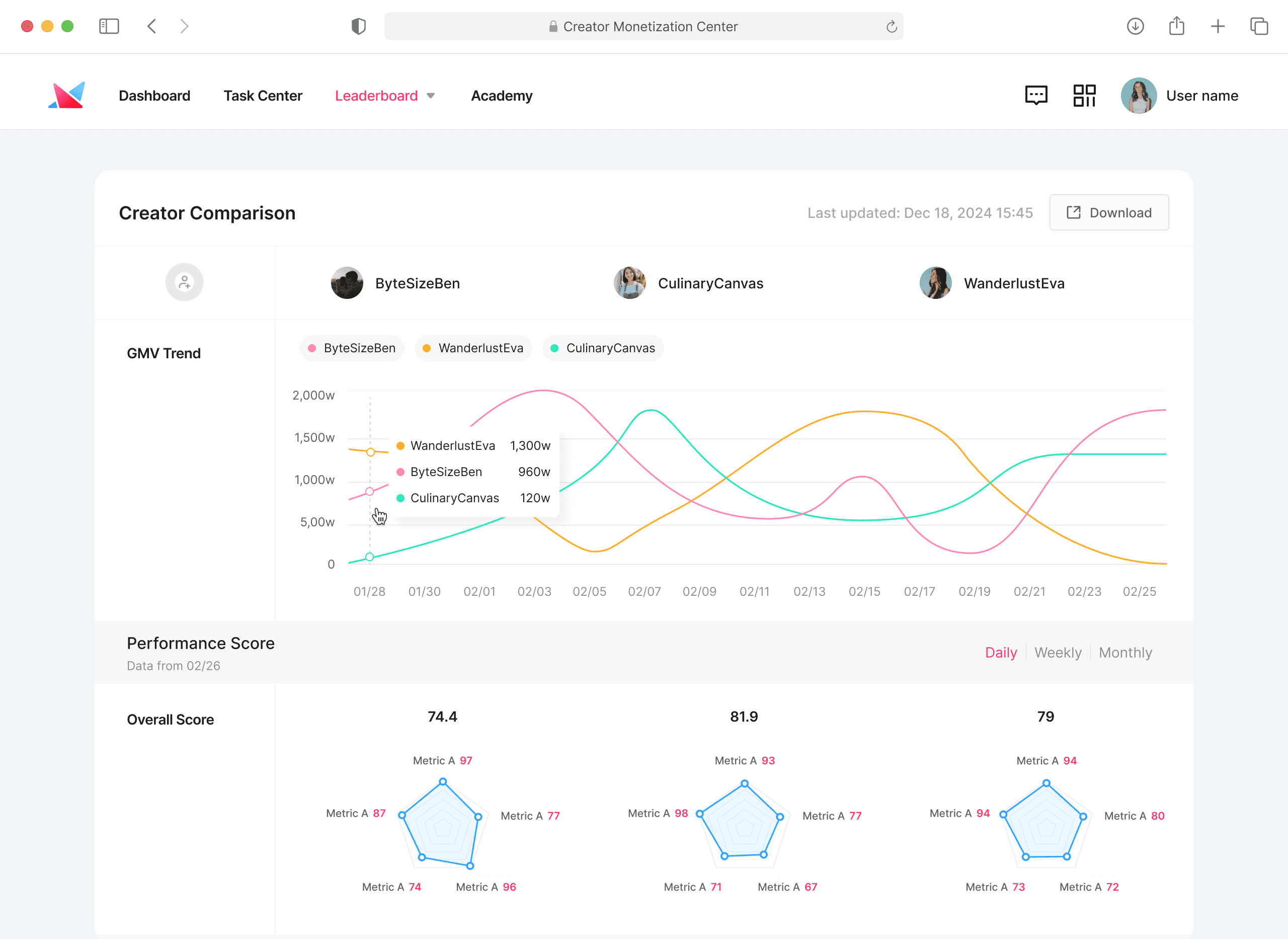Go forward with the browser forward arrow
This screenshot has width=1288, height=939.
tap(184, 26)
